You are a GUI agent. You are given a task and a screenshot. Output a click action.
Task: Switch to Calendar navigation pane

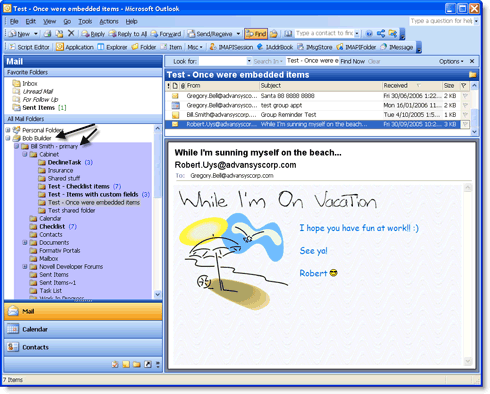click(83, 329)
